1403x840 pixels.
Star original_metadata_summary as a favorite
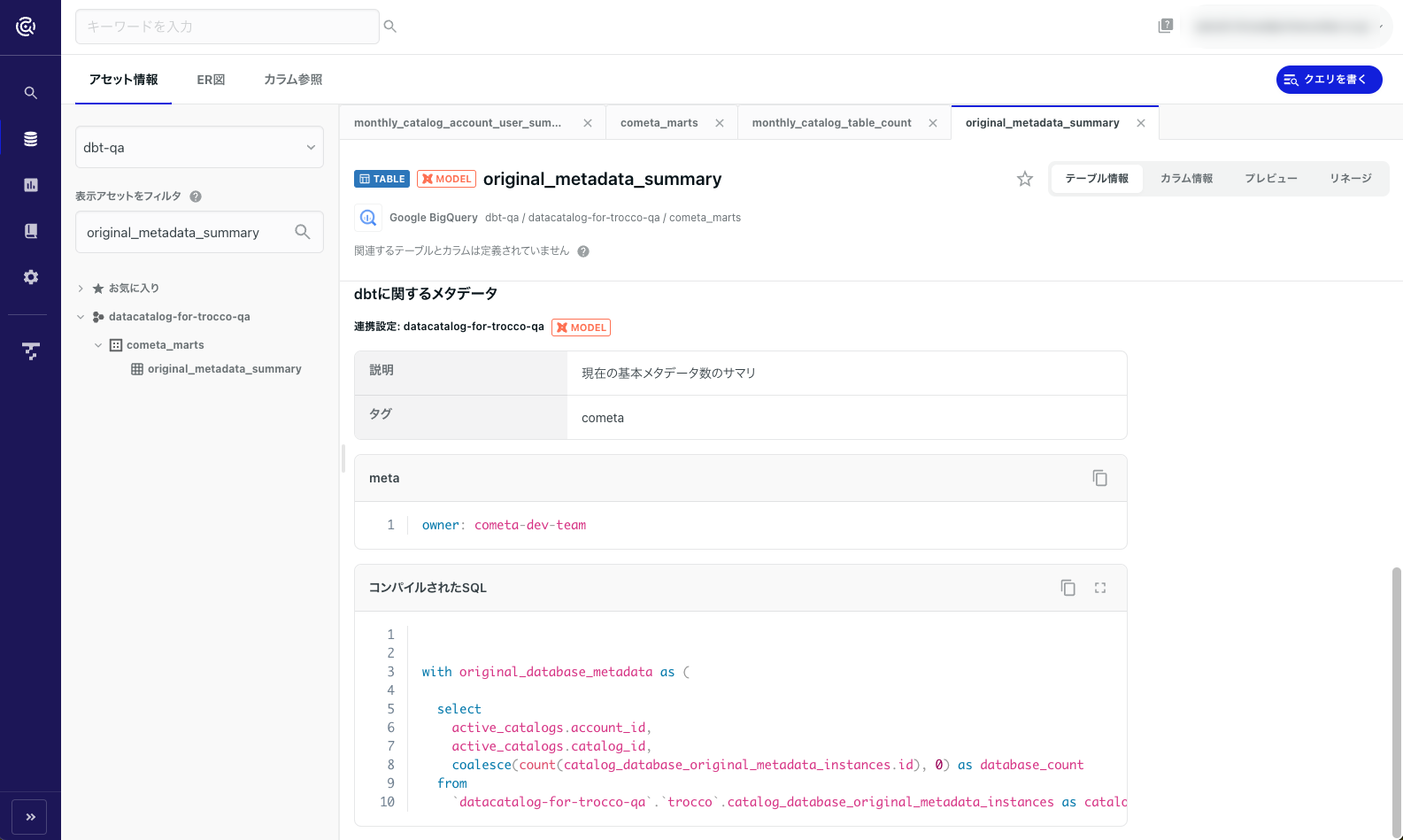(1025, 179)
